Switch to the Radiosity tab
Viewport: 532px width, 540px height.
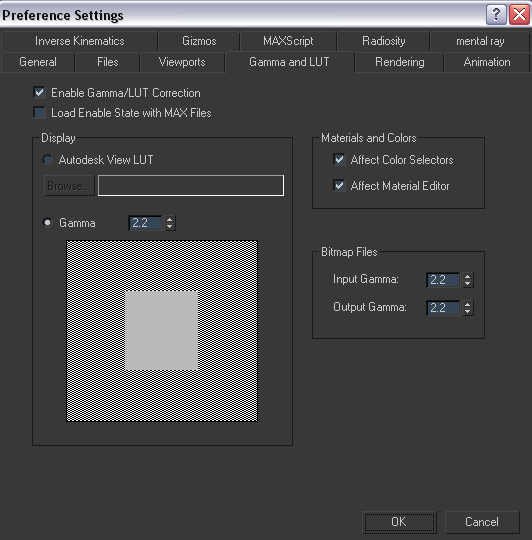[x=384, y=41]
